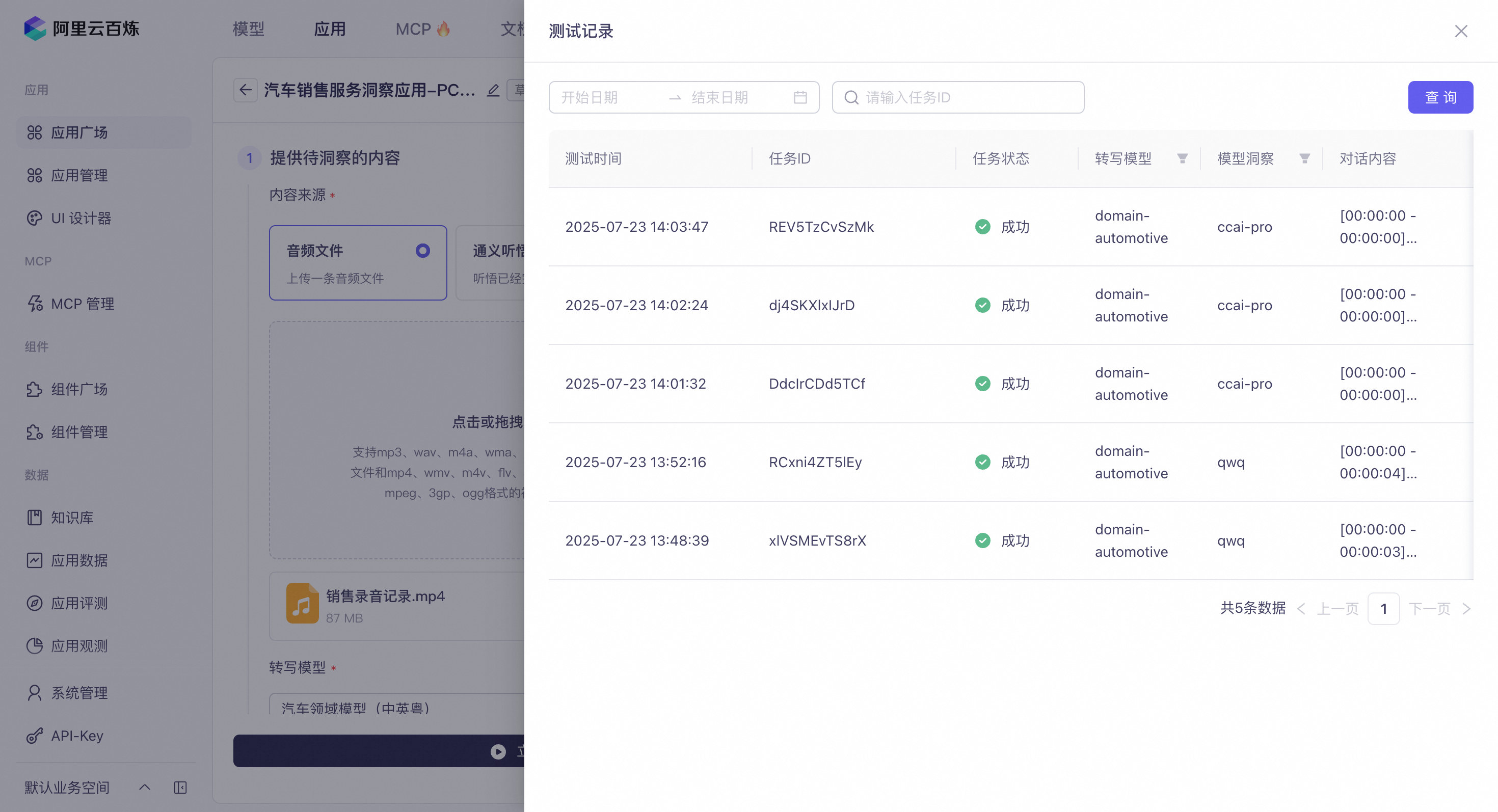1498x812 pixels.
Task: Click qwq in the 13:52:16 row
Action: click(1230, 462)
